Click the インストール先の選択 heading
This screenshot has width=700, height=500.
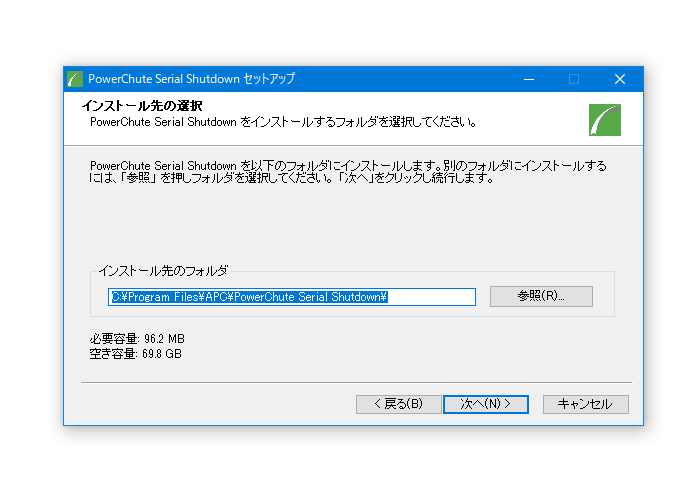[142, 106]
